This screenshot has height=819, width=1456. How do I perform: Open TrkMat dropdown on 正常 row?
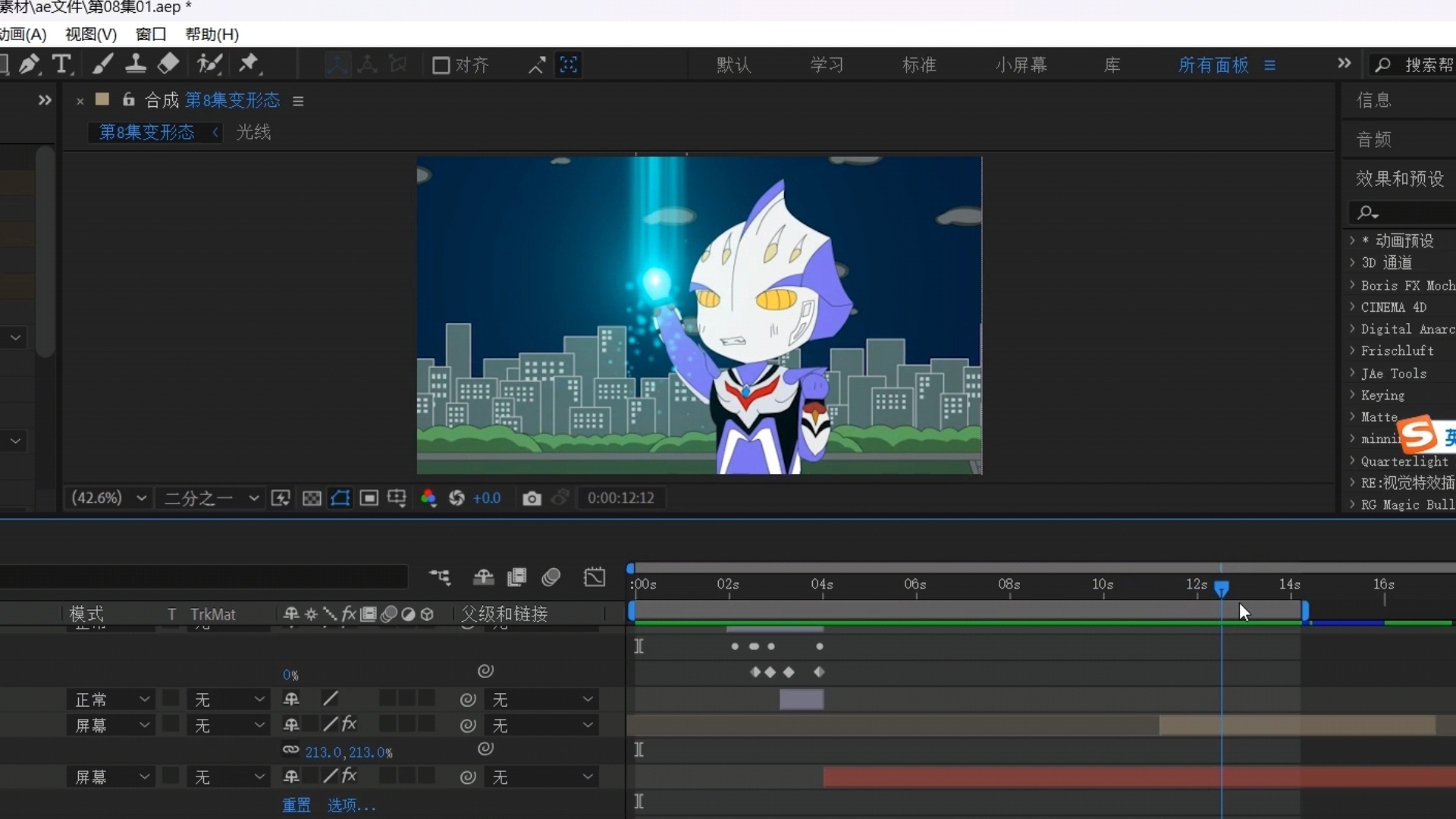(229, 699)
